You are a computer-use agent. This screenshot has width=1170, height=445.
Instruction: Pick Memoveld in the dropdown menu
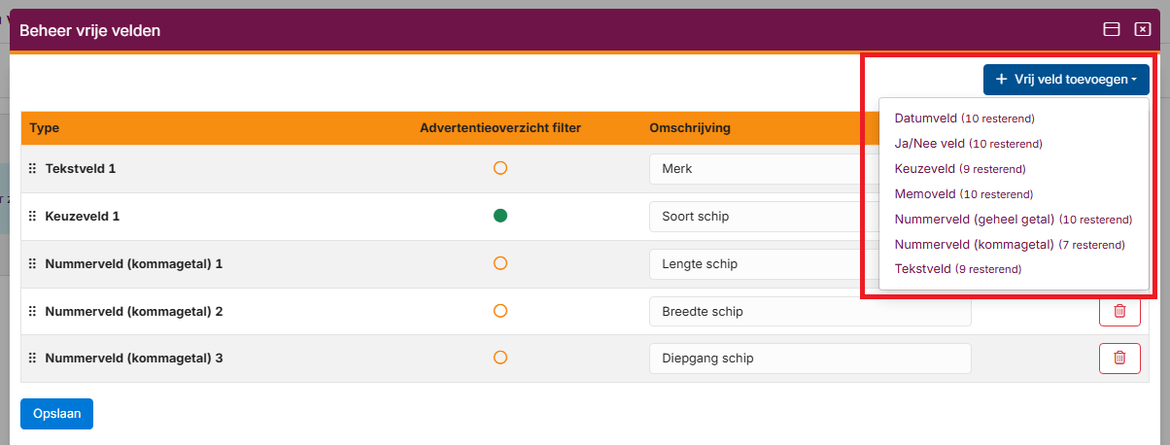(x=925, y=194)
